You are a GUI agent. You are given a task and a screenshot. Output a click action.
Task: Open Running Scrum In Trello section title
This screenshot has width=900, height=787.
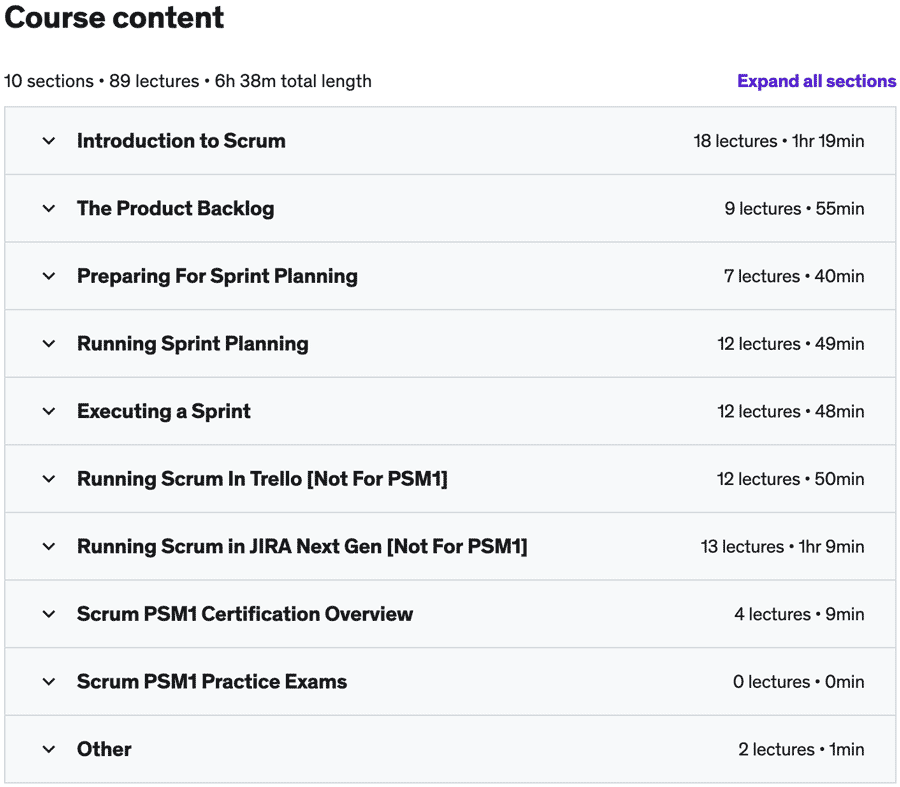tap(262, 479)
